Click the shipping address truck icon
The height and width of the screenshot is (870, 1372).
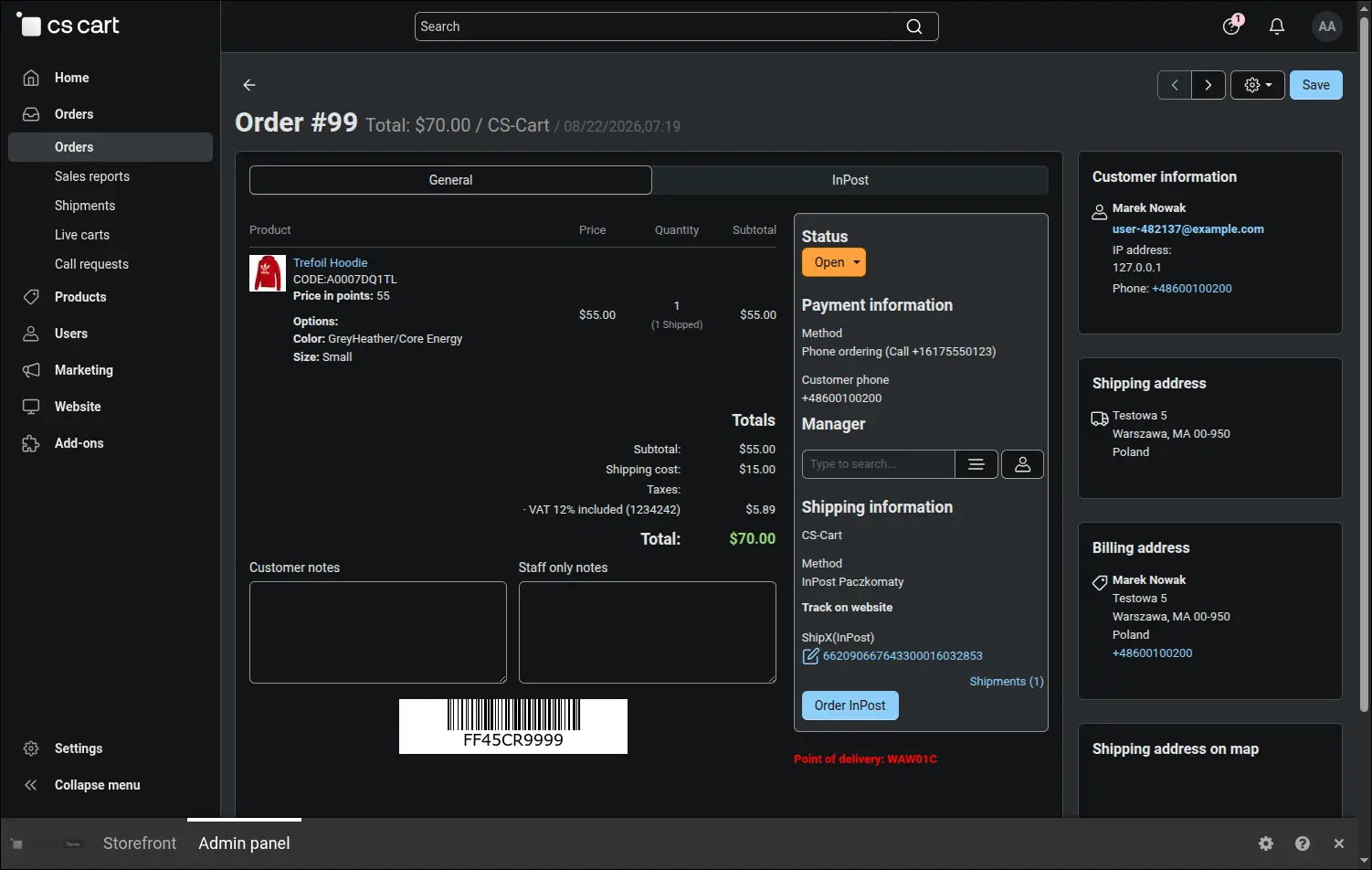1100,419
